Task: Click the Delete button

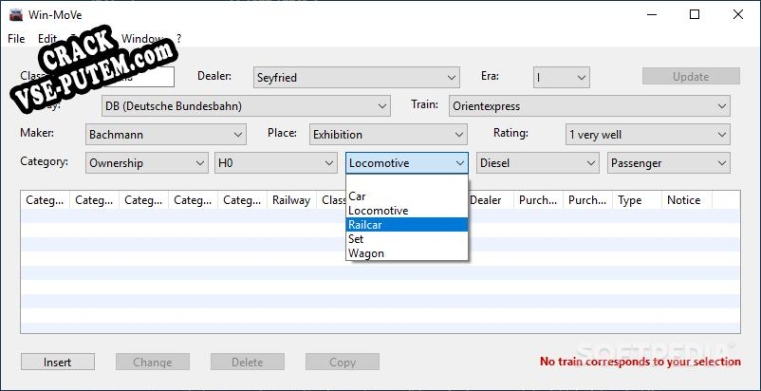Action: [248, 362]
